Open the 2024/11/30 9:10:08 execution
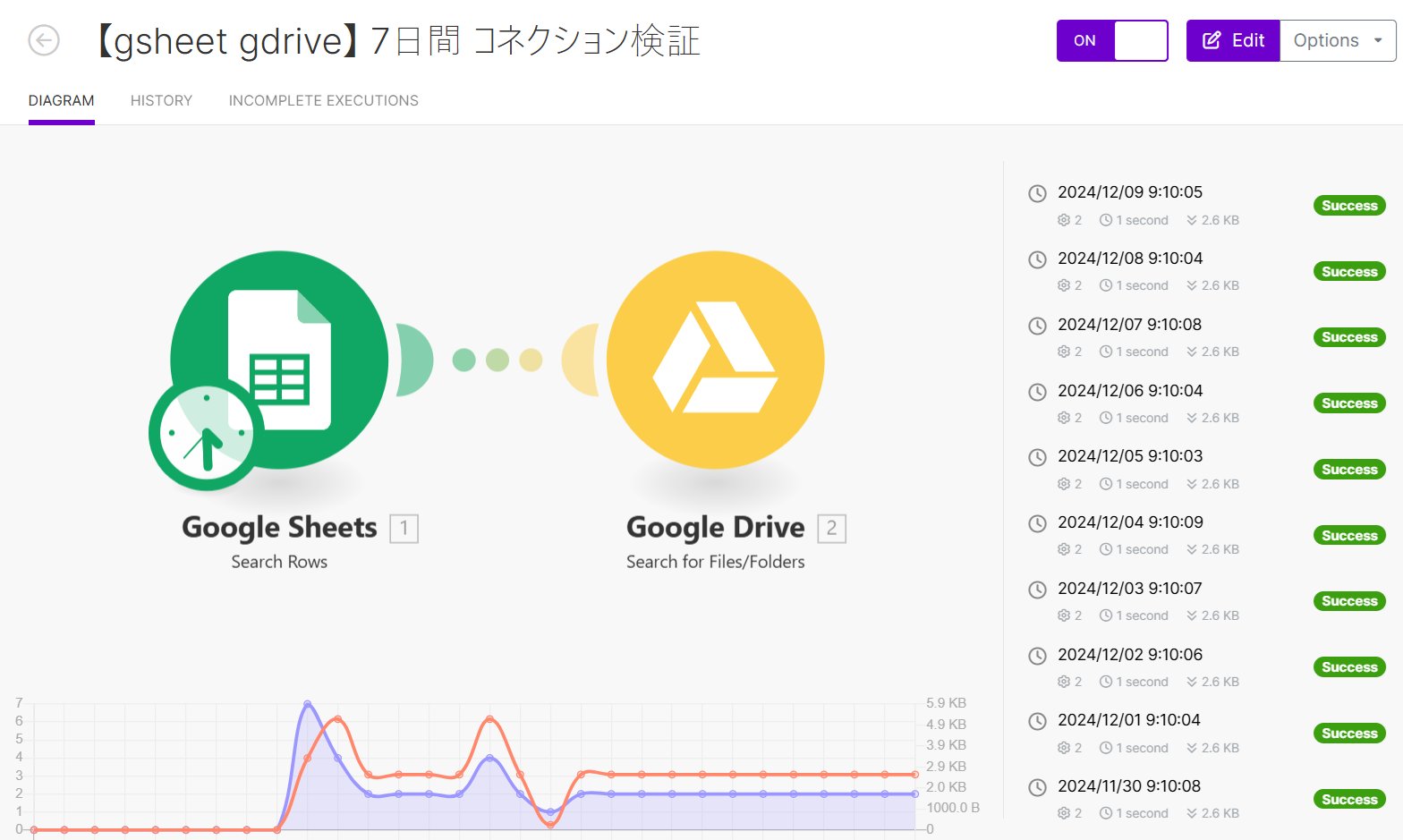The image size is (1403, 840). [1129, 786]
